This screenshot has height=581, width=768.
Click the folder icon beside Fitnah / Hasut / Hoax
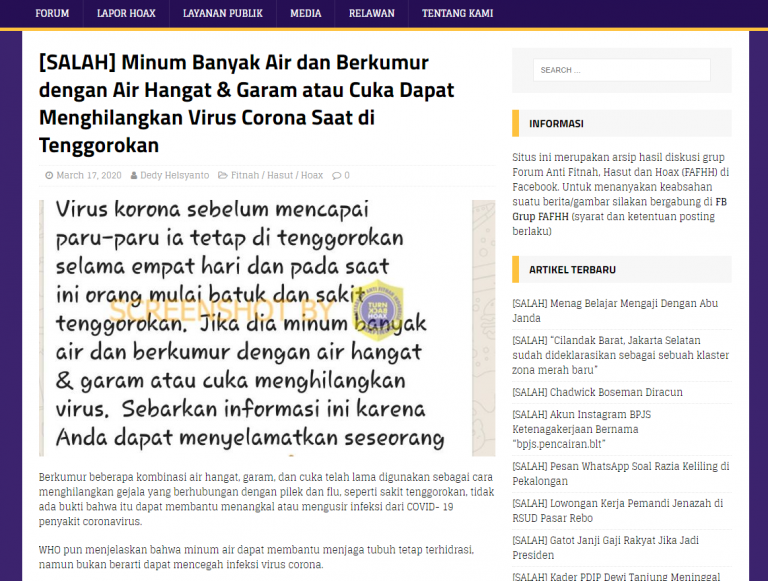(x=222, y=175)
